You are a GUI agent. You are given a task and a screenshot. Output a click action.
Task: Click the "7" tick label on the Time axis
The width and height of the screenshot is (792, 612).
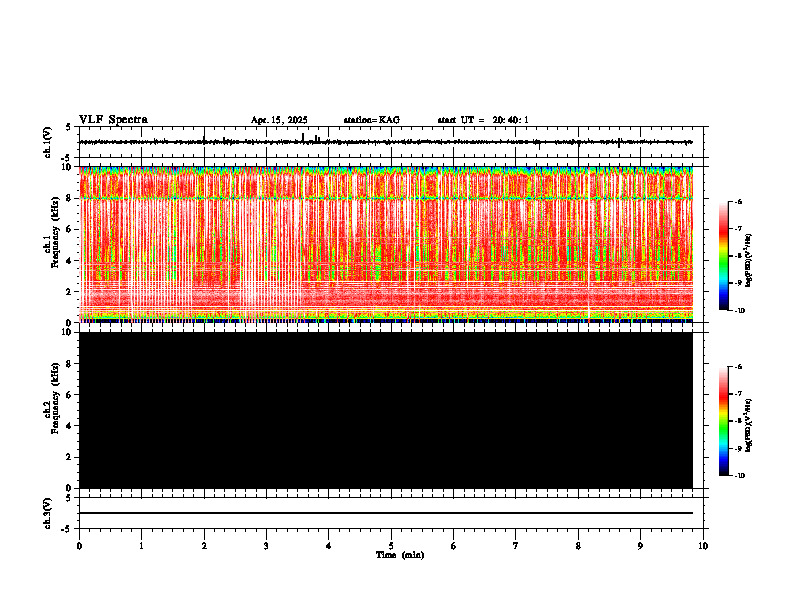(x=516, y=546)
